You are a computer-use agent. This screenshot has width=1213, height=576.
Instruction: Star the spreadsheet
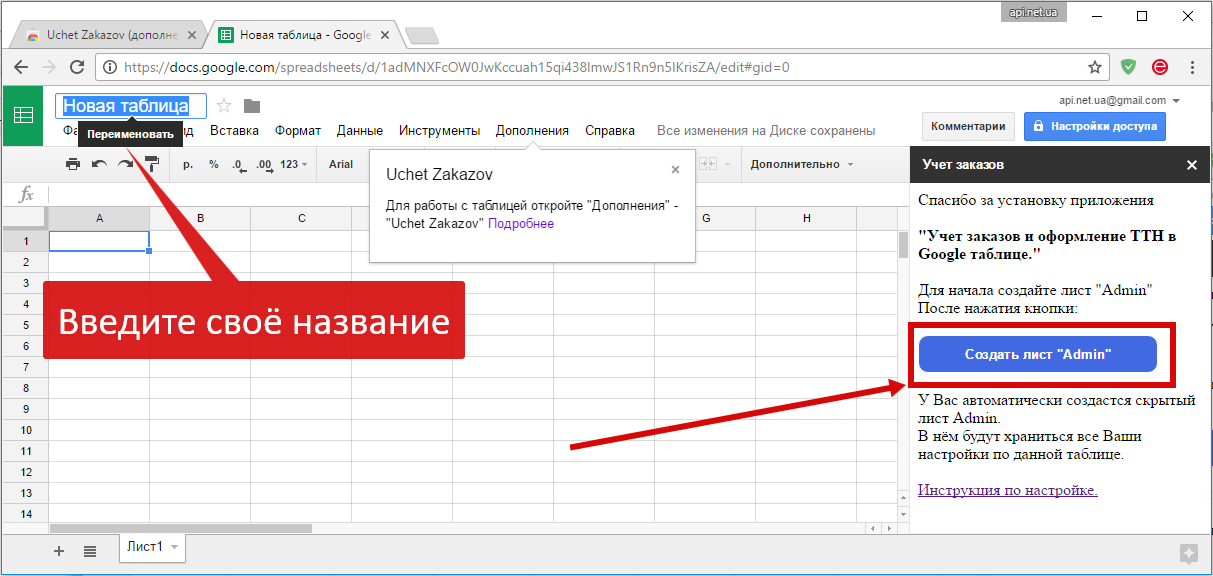[224, 106]
